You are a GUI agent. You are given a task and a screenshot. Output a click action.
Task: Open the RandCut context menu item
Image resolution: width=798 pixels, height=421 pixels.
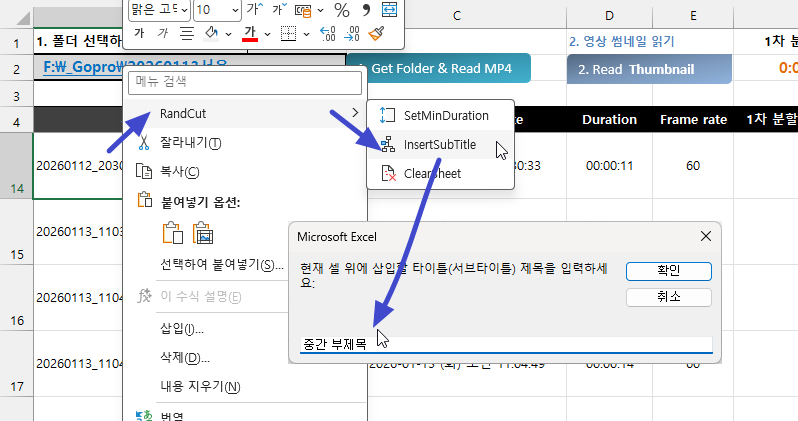[x=245, y=114]
